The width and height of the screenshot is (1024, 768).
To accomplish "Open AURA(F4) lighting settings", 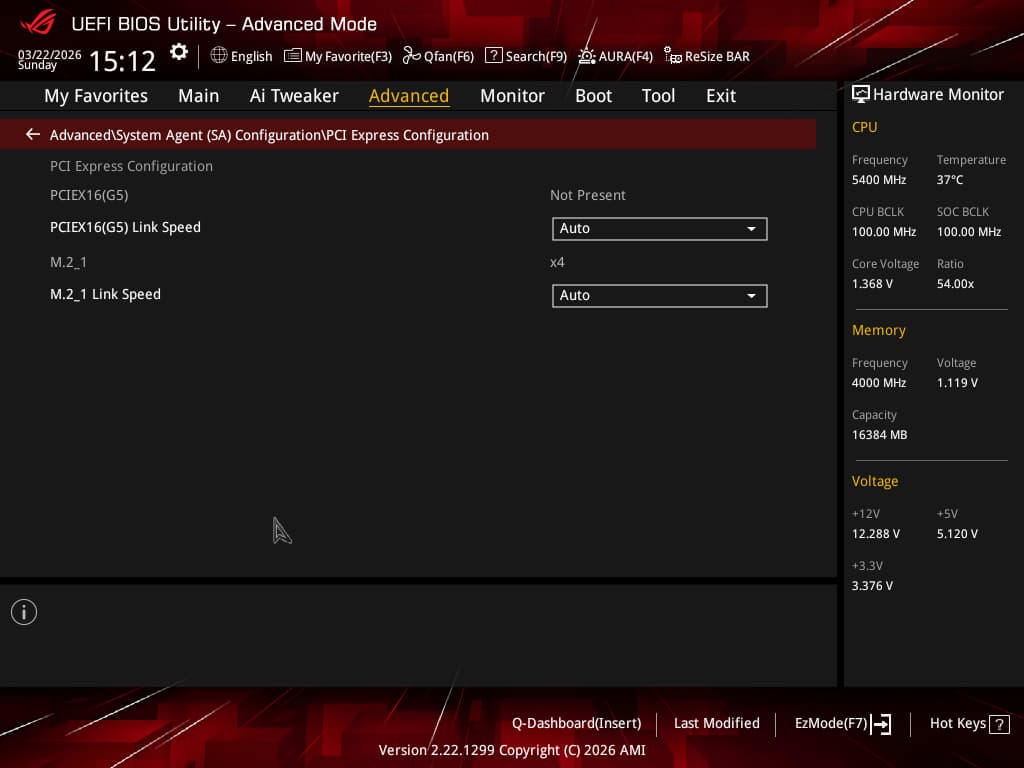I will tap(615, 56).
